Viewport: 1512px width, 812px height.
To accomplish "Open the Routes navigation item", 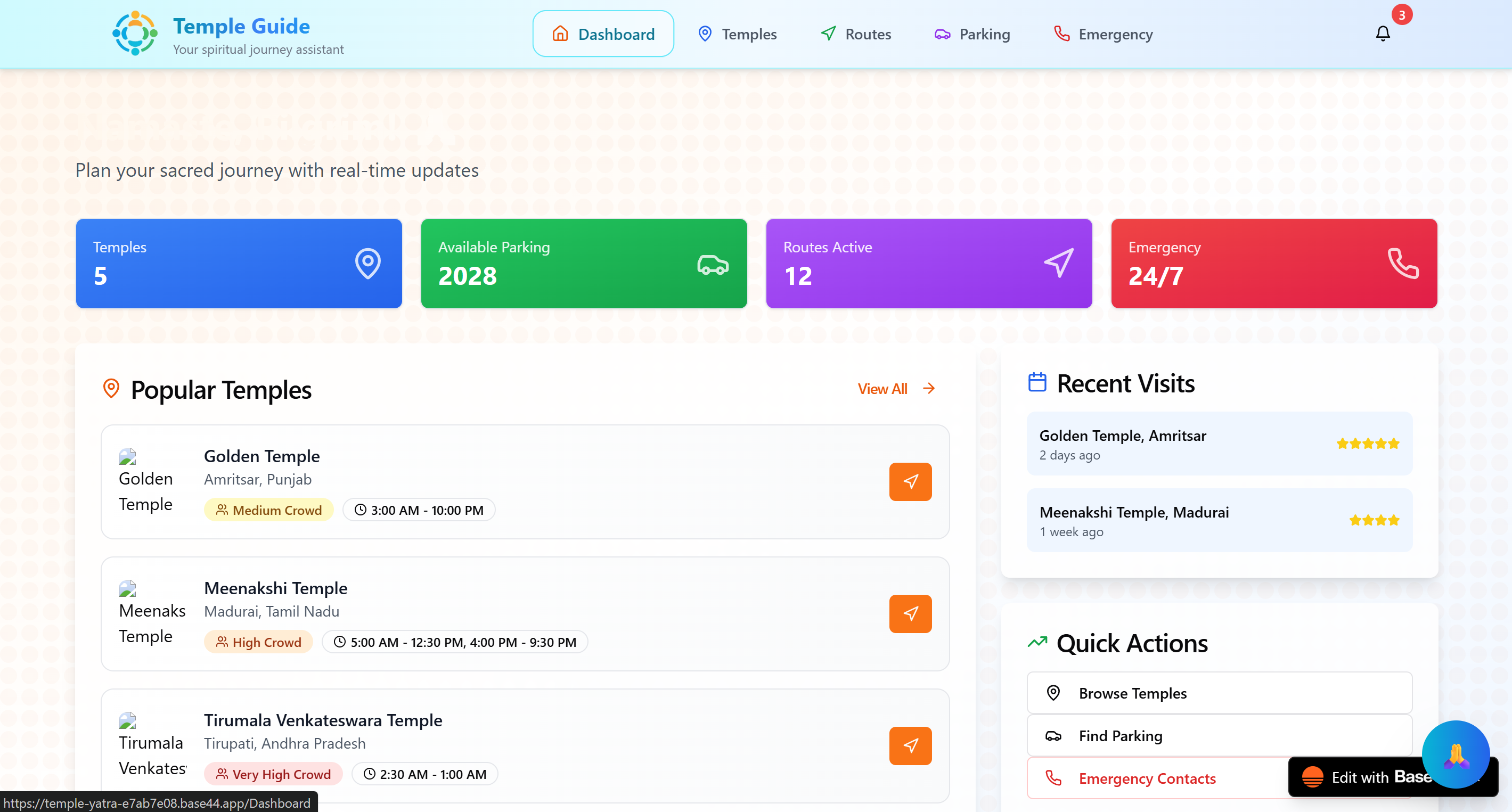I will [856, 34].
